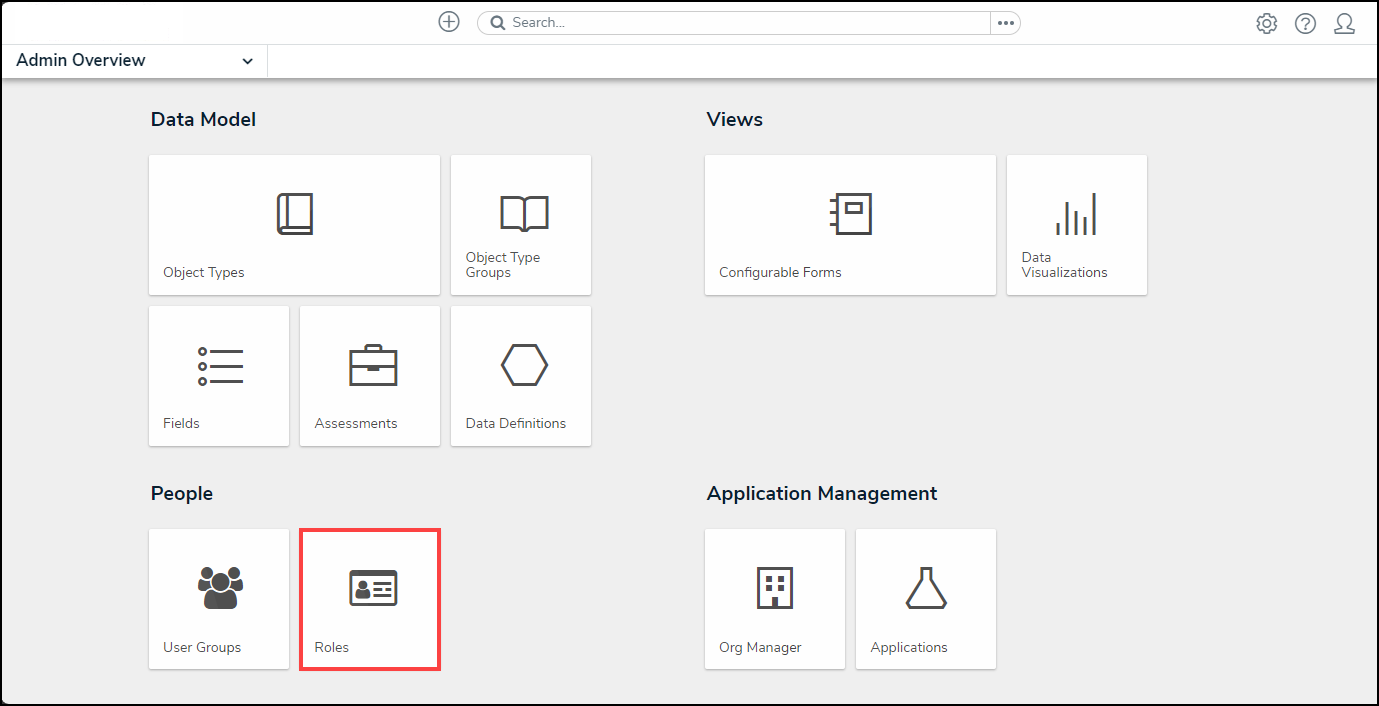
Task: Open the user profile icon
Action: pos(1344,24)
